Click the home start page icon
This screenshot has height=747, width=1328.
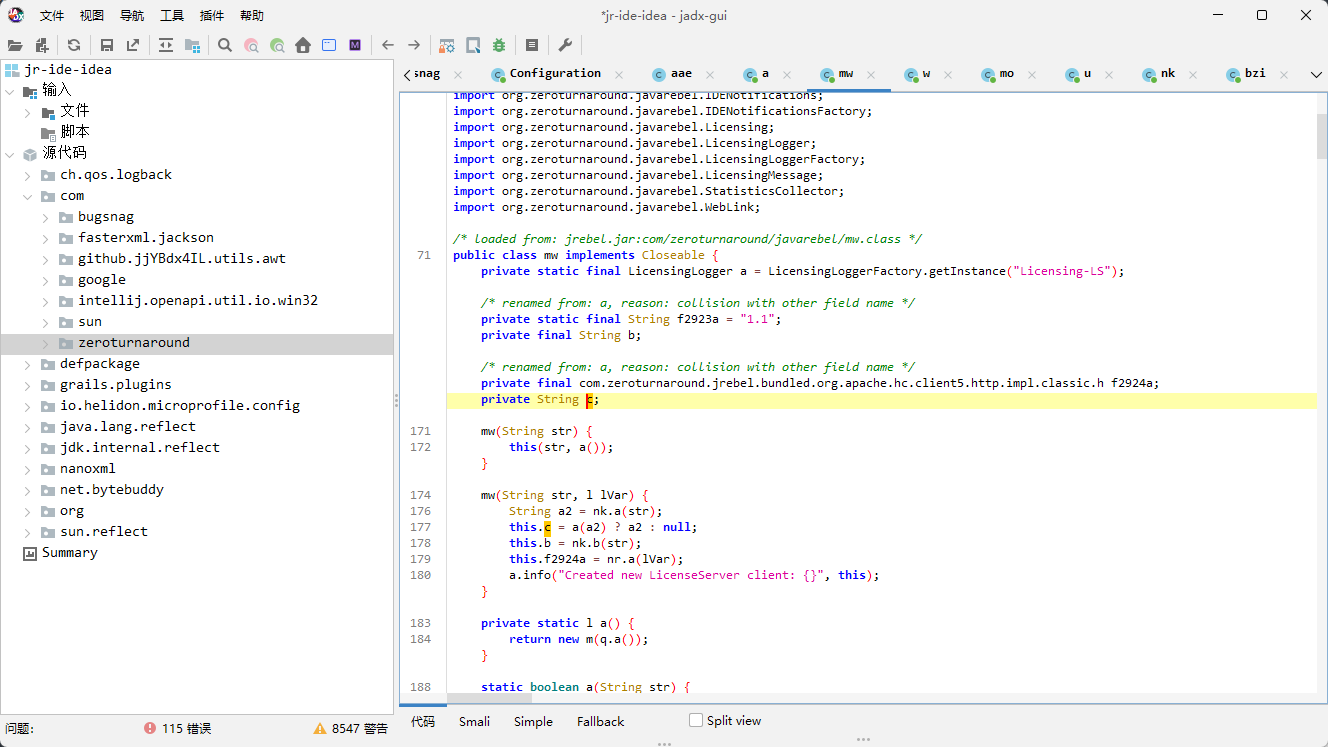[303, 45]
